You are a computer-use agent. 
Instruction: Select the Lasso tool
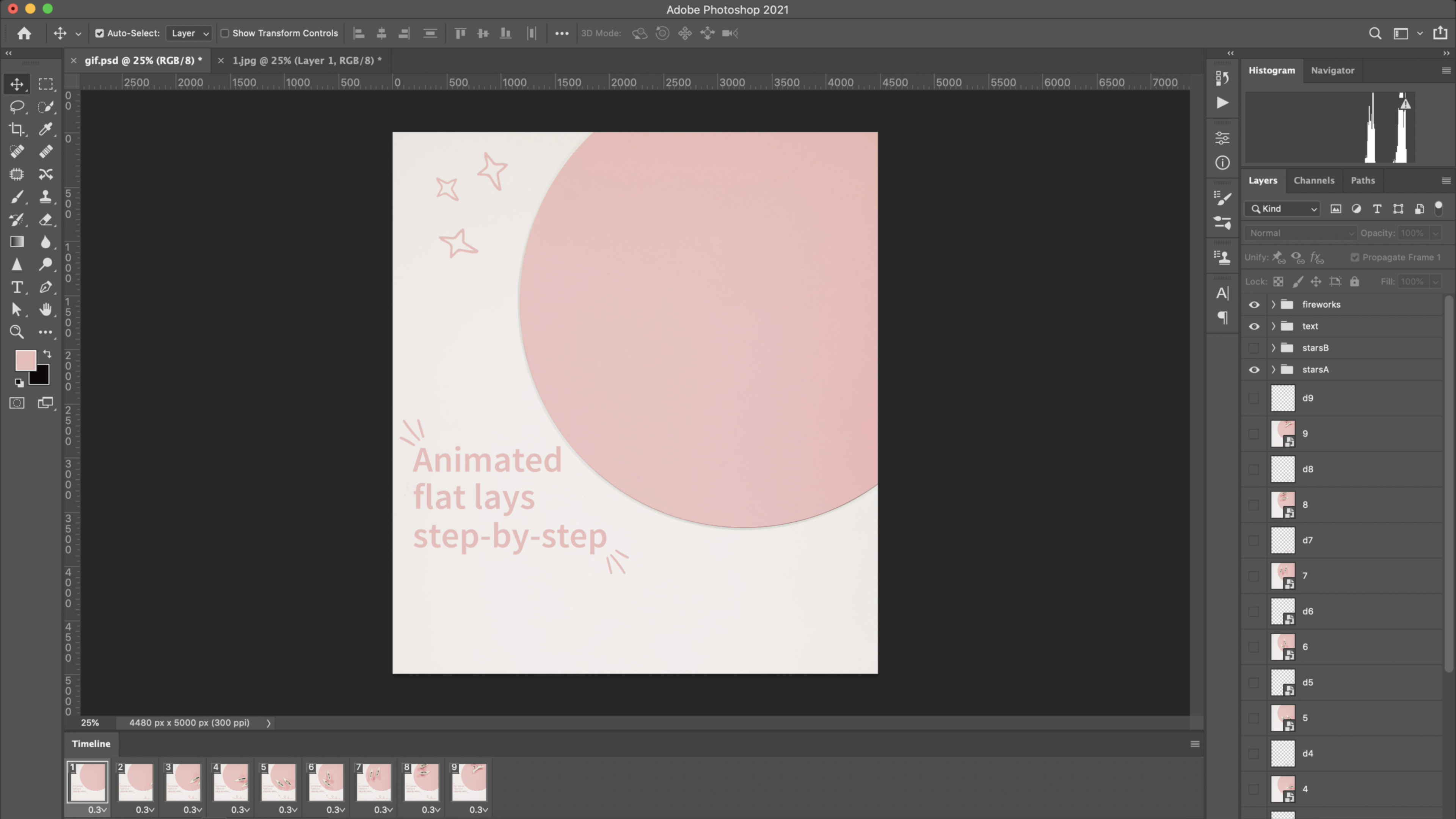[16, 107]
